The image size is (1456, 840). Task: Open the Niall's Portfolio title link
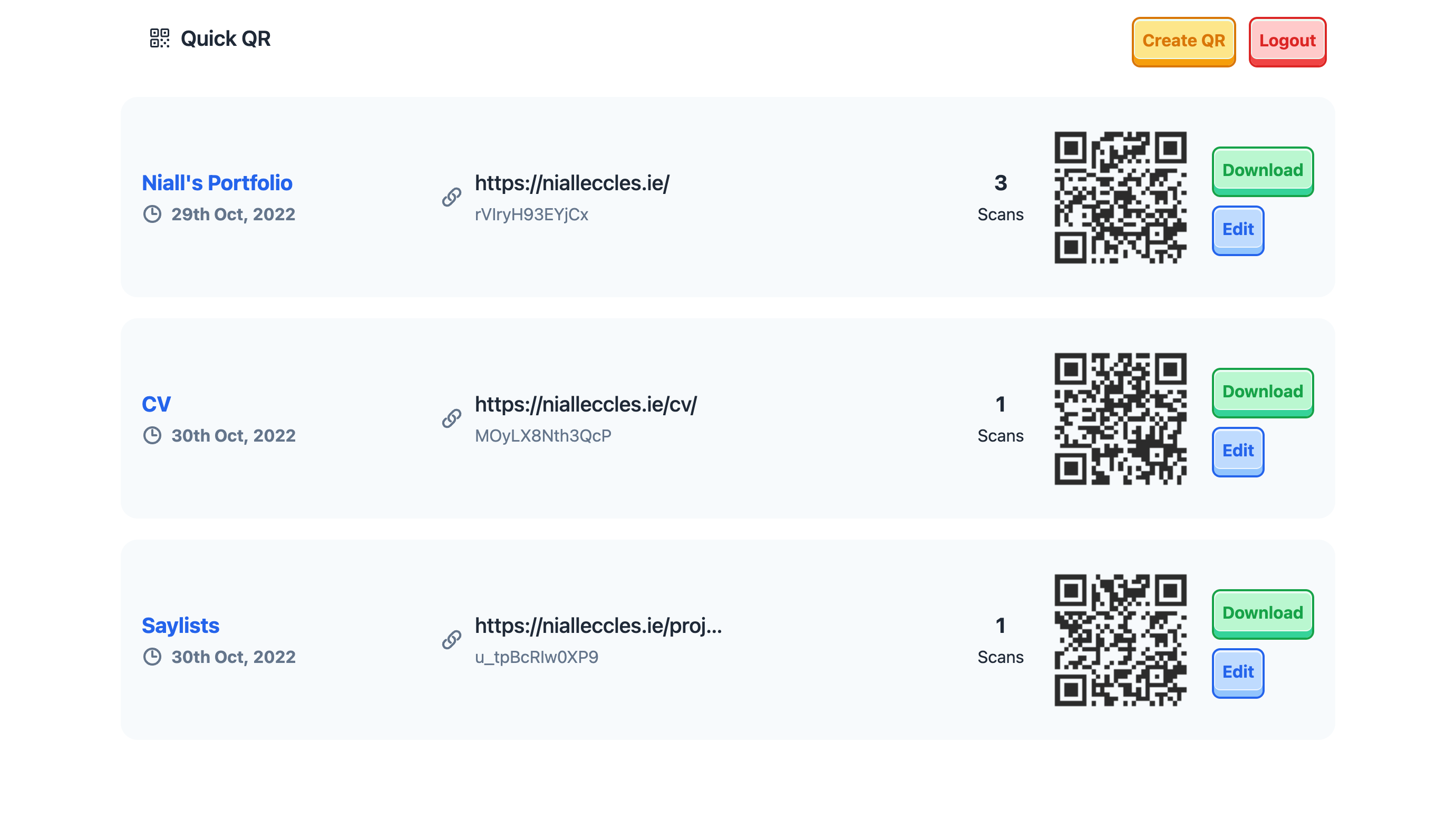pyautogui.click(x=217, y=183)
